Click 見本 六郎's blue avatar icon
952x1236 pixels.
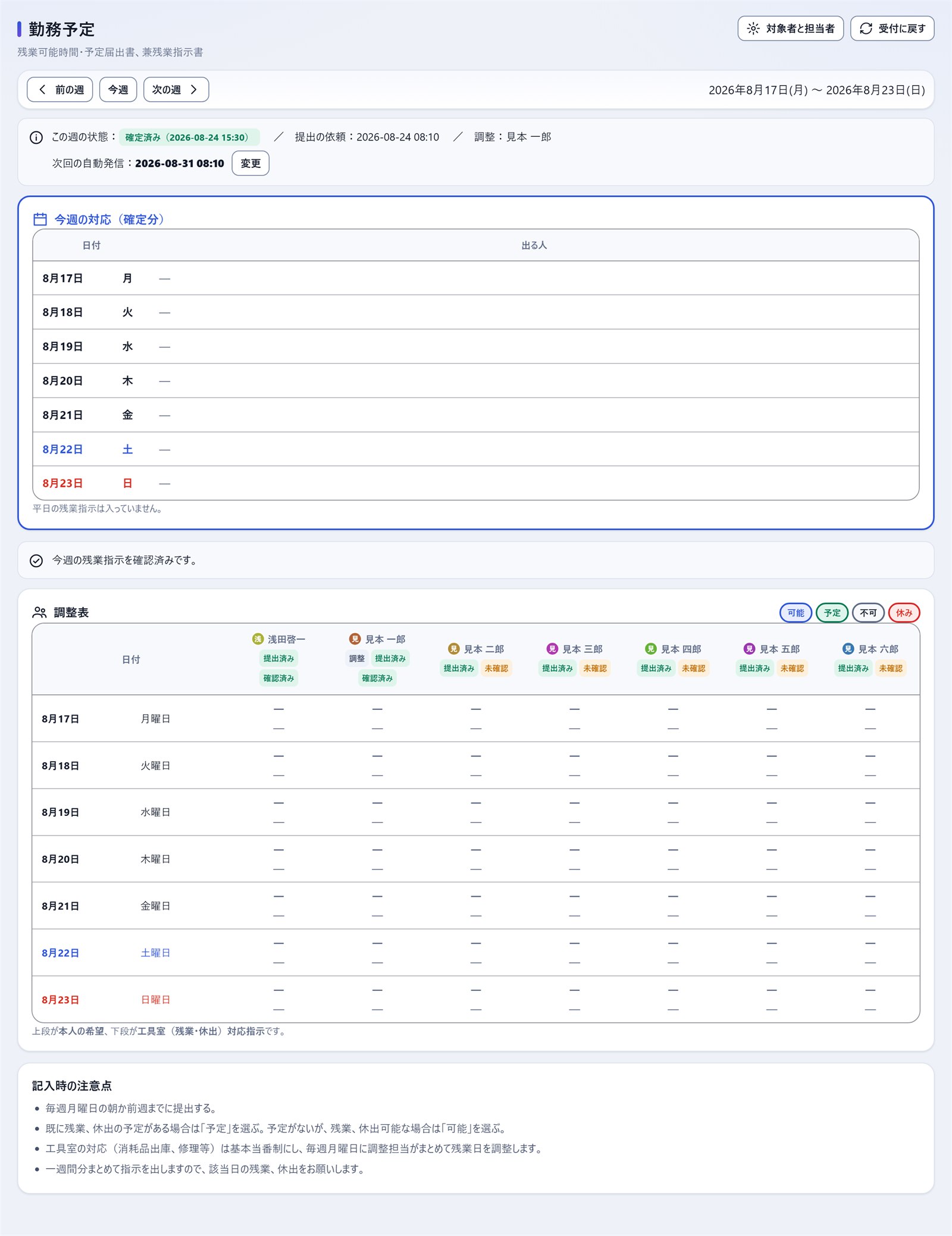tap(848, 649)
